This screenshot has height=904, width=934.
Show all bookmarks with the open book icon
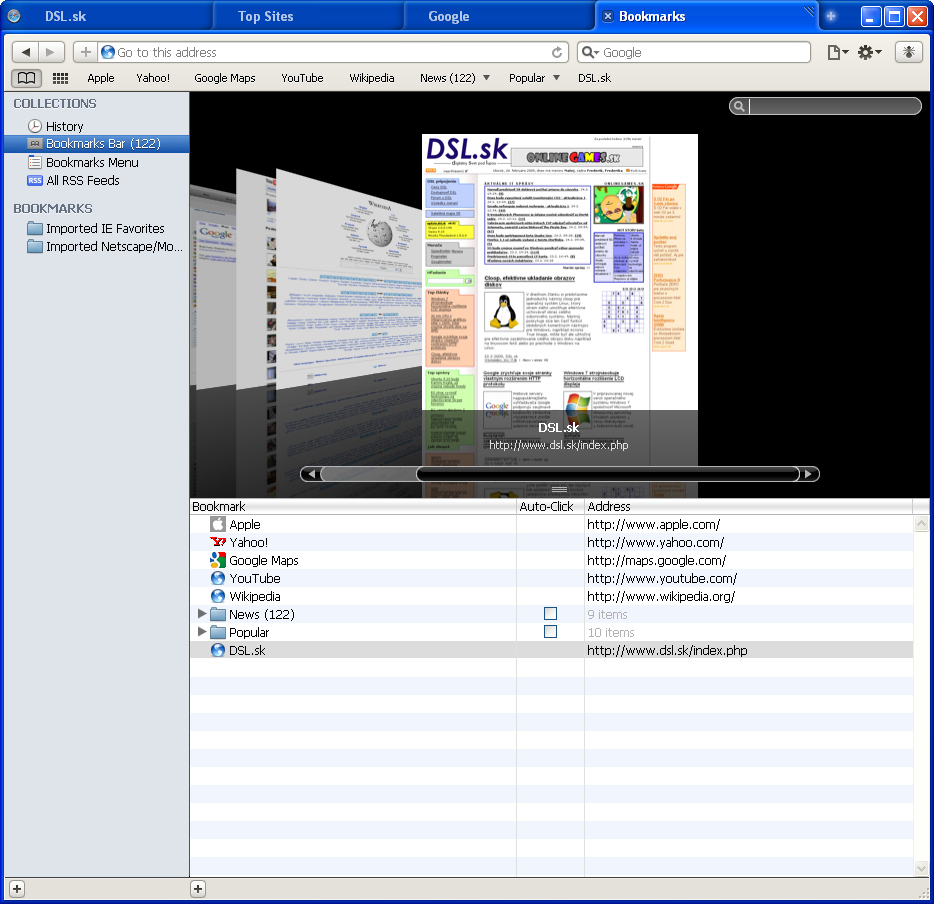point(26,78)
